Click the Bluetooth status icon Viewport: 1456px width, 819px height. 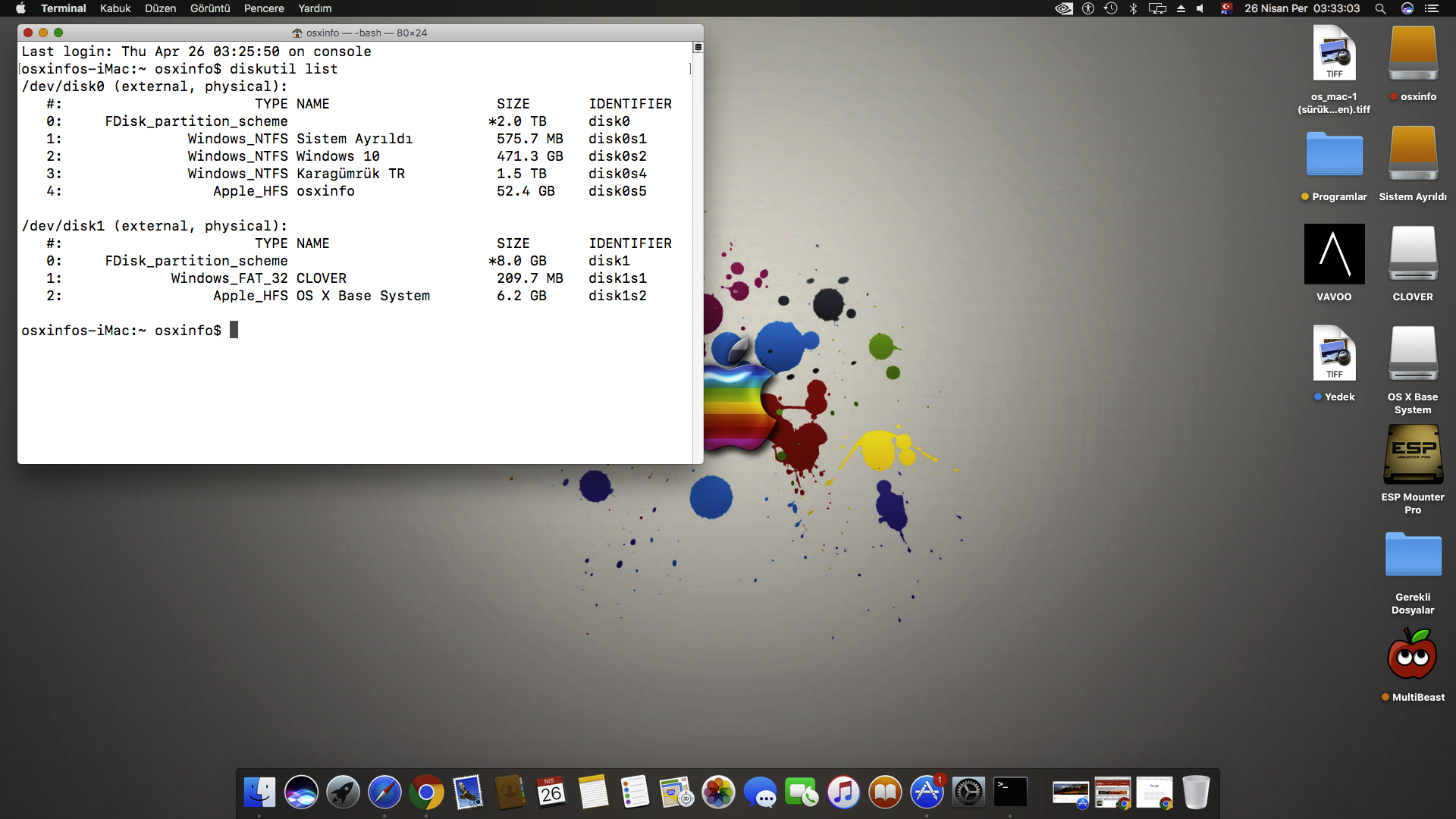pos(1133,8)
